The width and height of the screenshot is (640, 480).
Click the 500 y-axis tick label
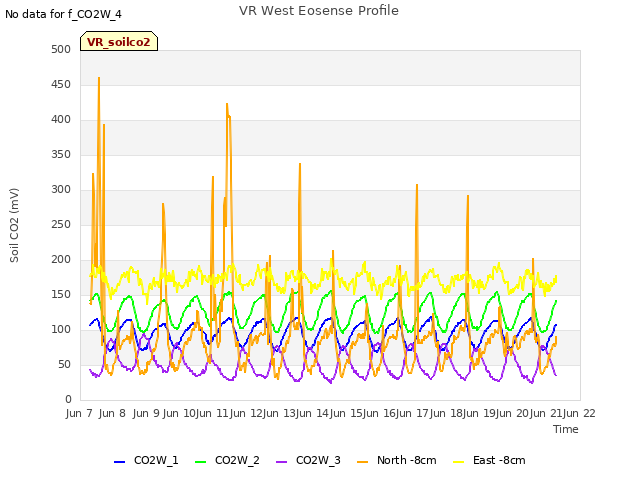[61, 49]
